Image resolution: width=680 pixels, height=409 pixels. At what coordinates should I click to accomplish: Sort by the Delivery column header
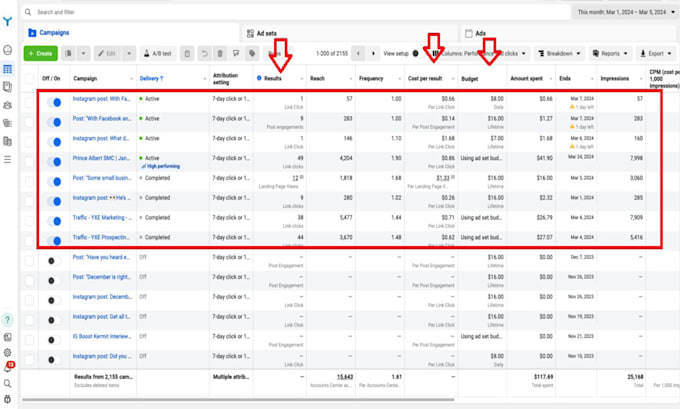point(151,79)
